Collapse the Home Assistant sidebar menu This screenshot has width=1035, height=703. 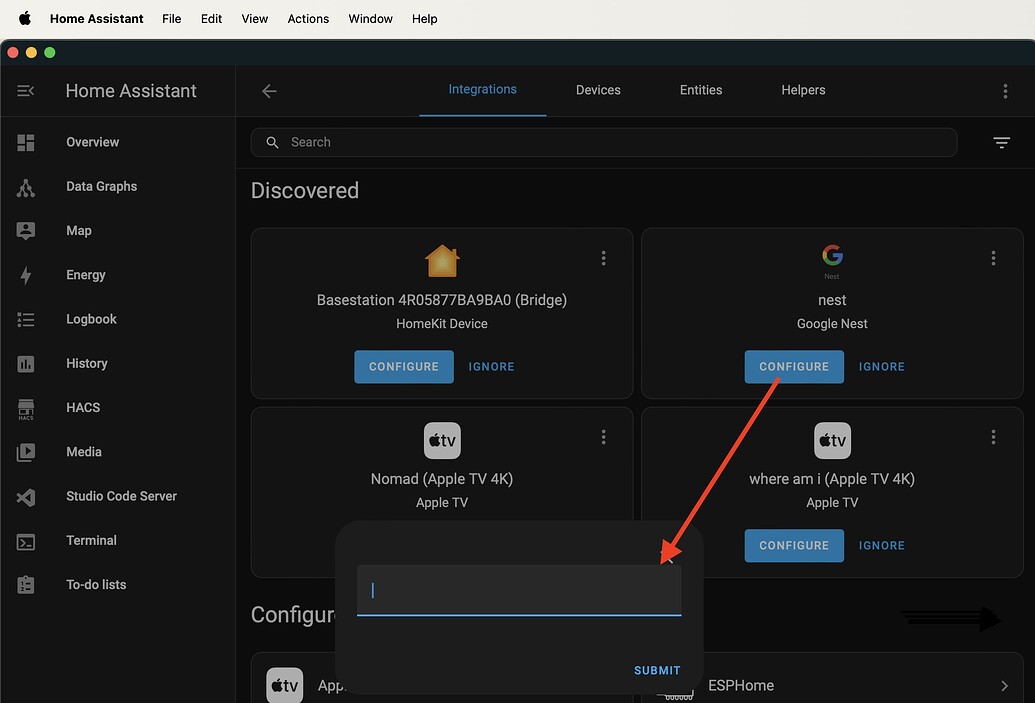click(x=26, y=91)
